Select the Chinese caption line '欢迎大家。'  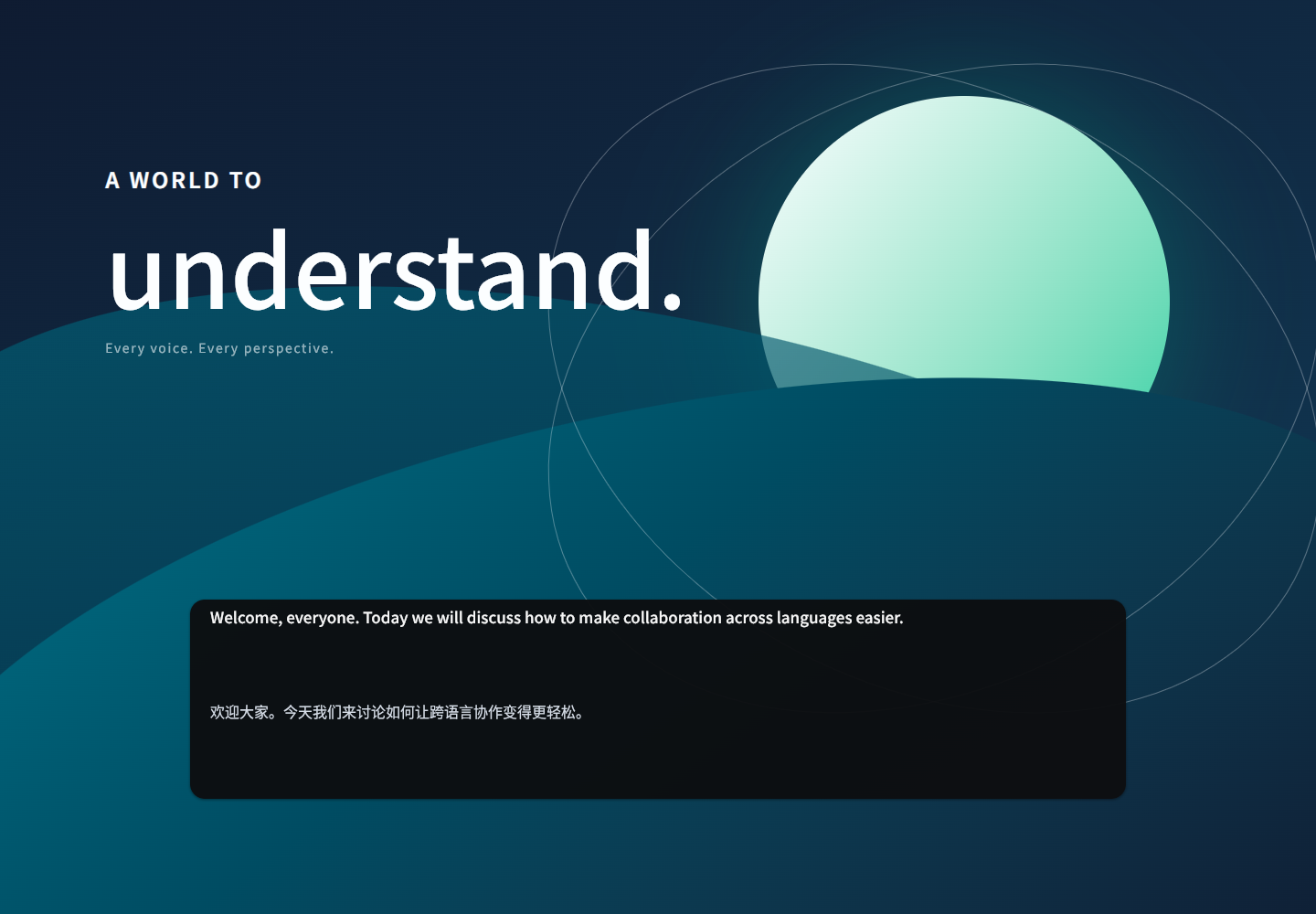point(397,712)
